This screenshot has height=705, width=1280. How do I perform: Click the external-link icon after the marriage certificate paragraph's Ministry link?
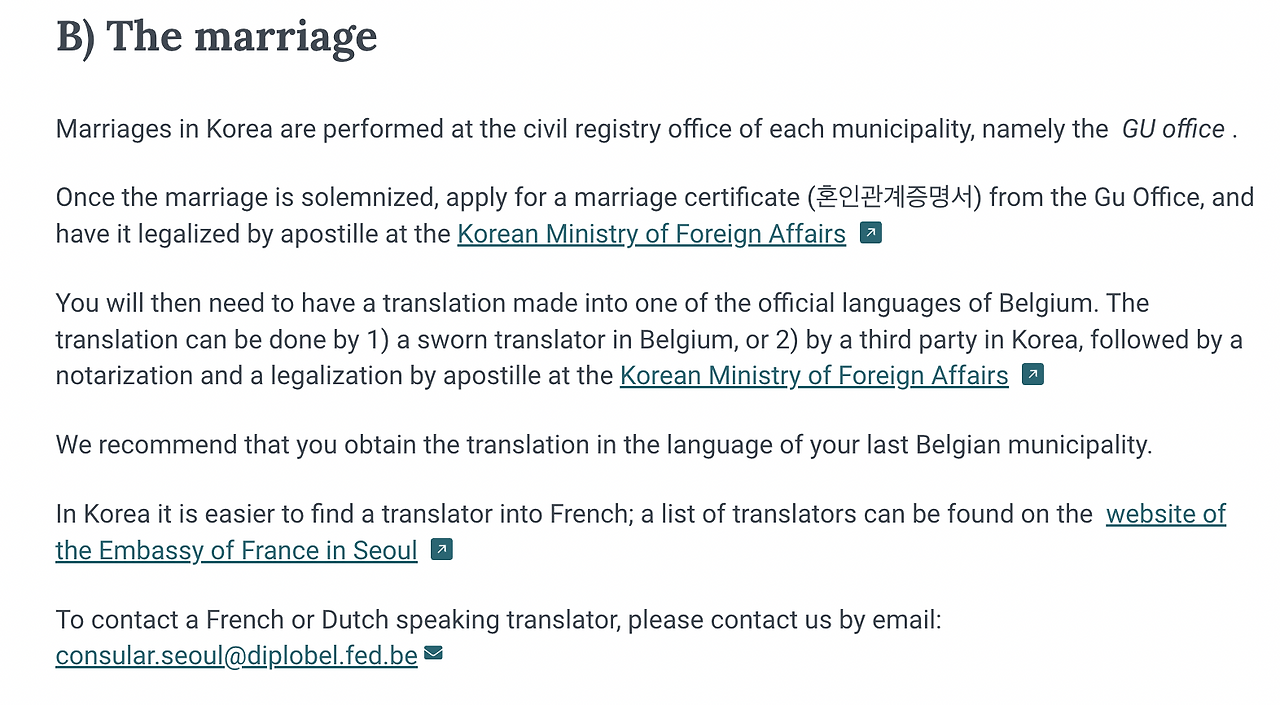(871, 234)
